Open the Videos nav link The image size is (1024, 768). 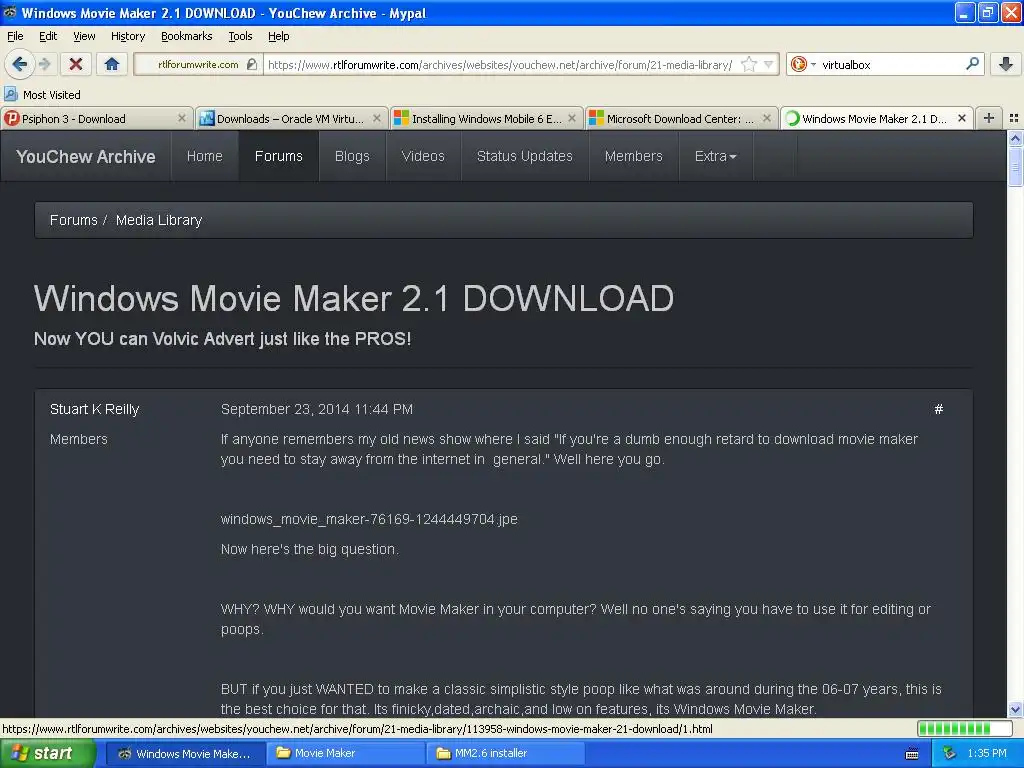pos(423,156)
